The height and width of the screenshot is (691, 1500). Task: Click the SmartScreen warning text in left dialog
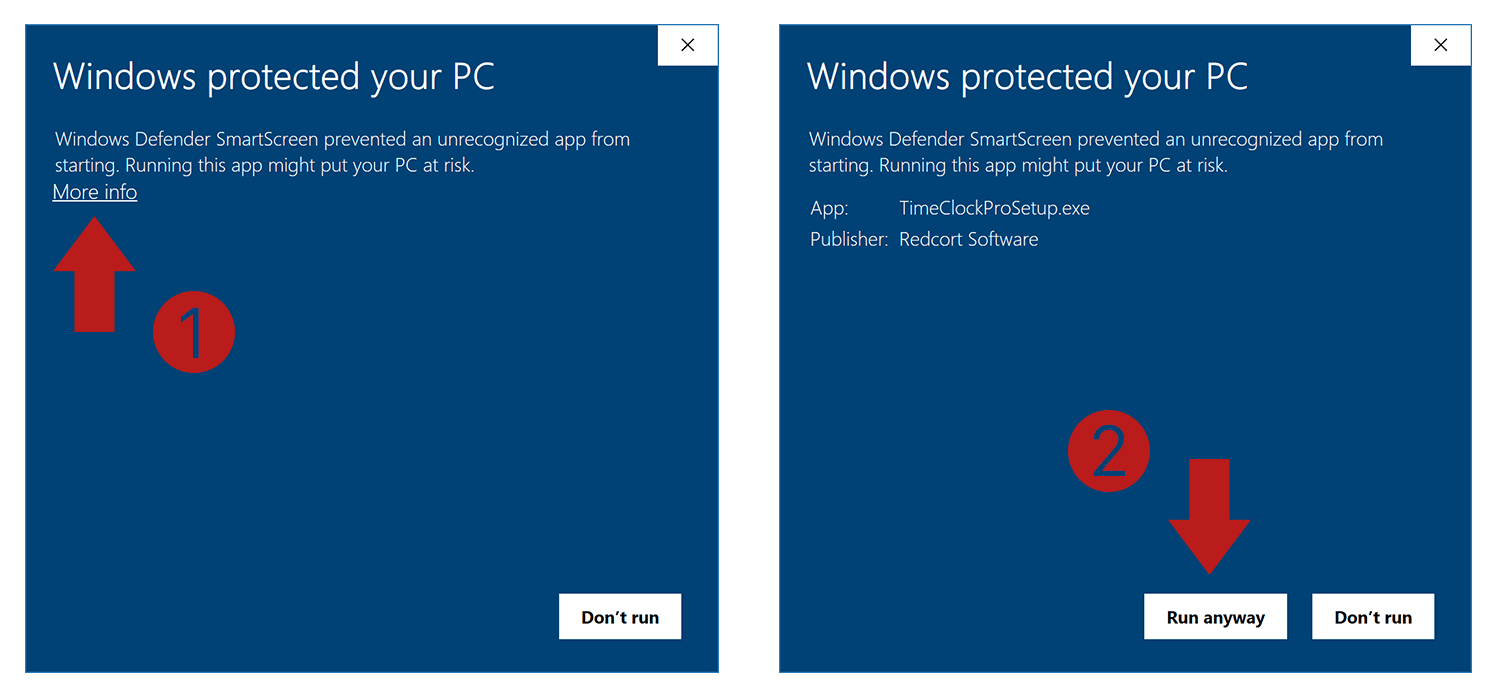[x=340, y=151]
